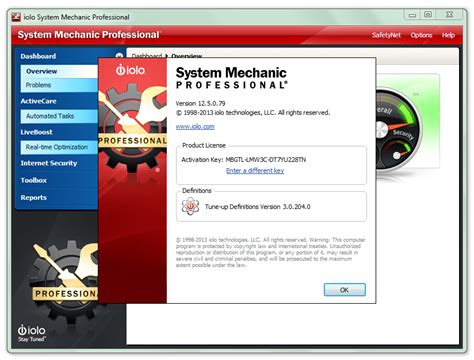Click the Security gauge dial

396,155
